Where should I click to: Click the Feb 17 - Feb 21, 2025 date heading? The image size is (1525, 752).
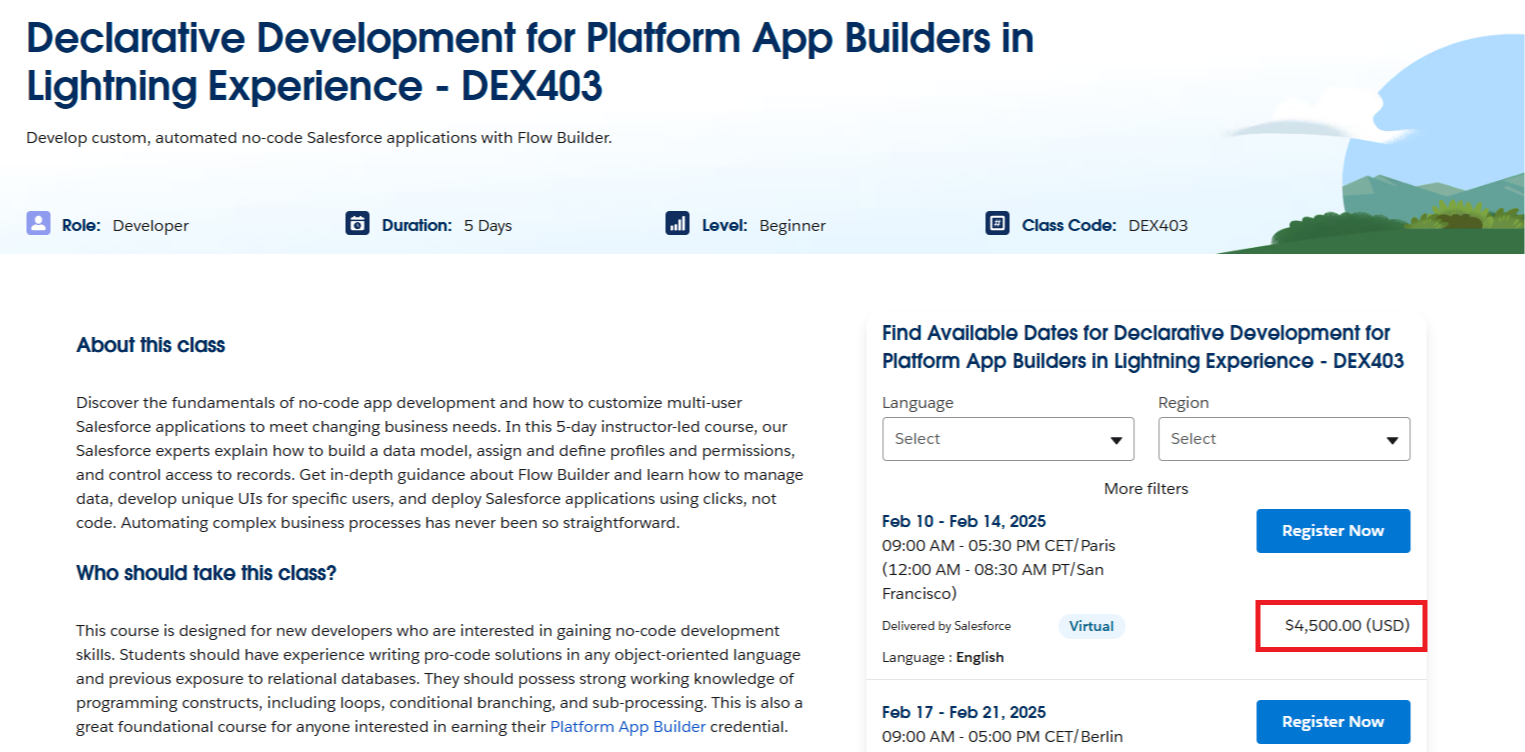pyautogui.click(x=964, y=712)
